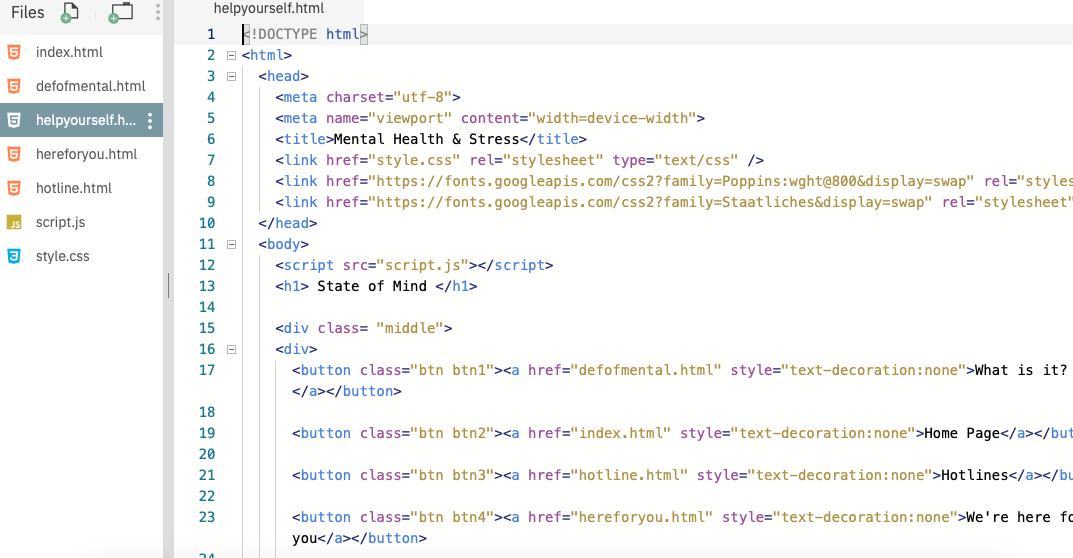Click "width=device-width" content value
The height and width of the screenshot is (558, 1073).
612,118
